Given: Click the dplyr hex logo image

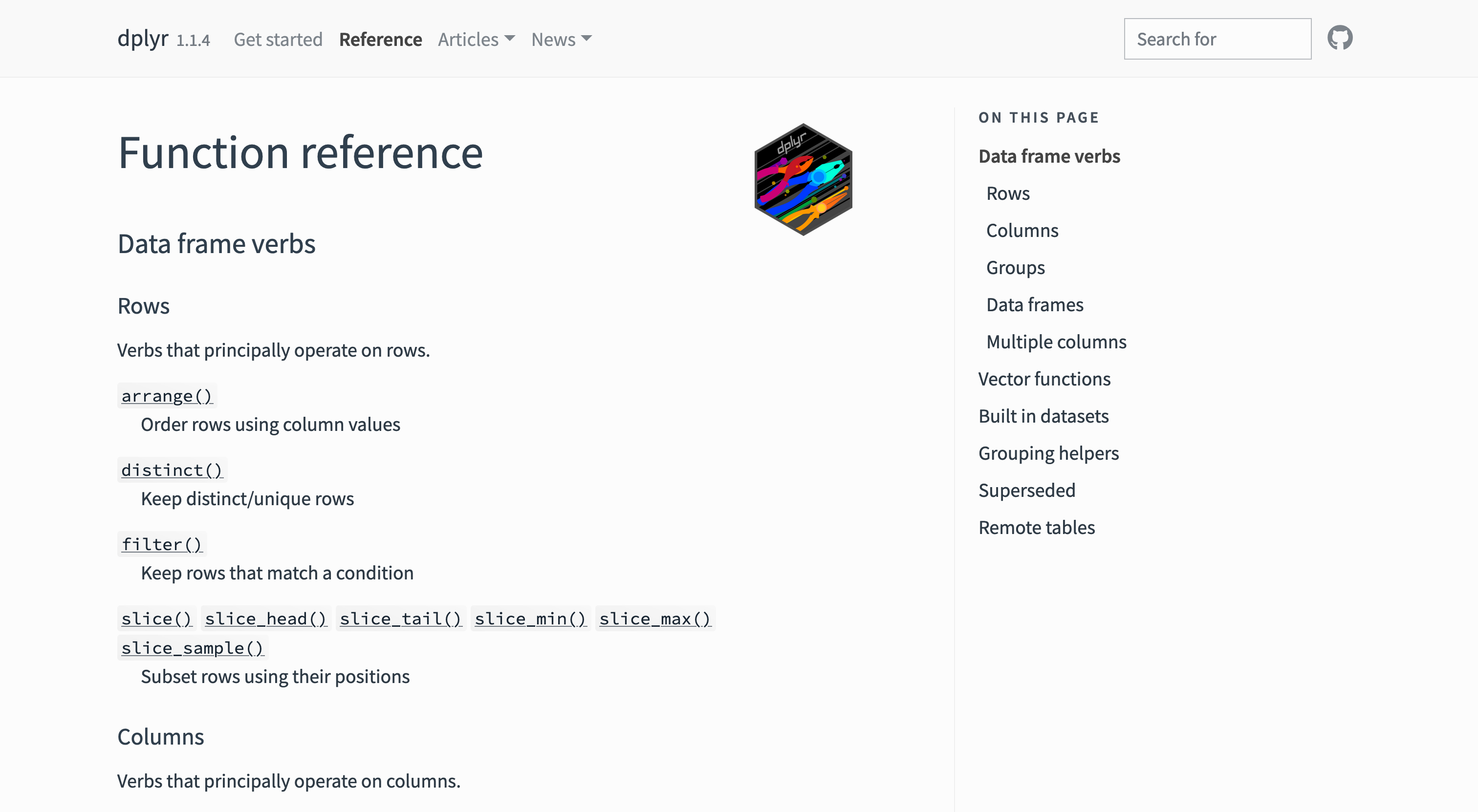Looking at the screenshot, I should tap(803, 179).
